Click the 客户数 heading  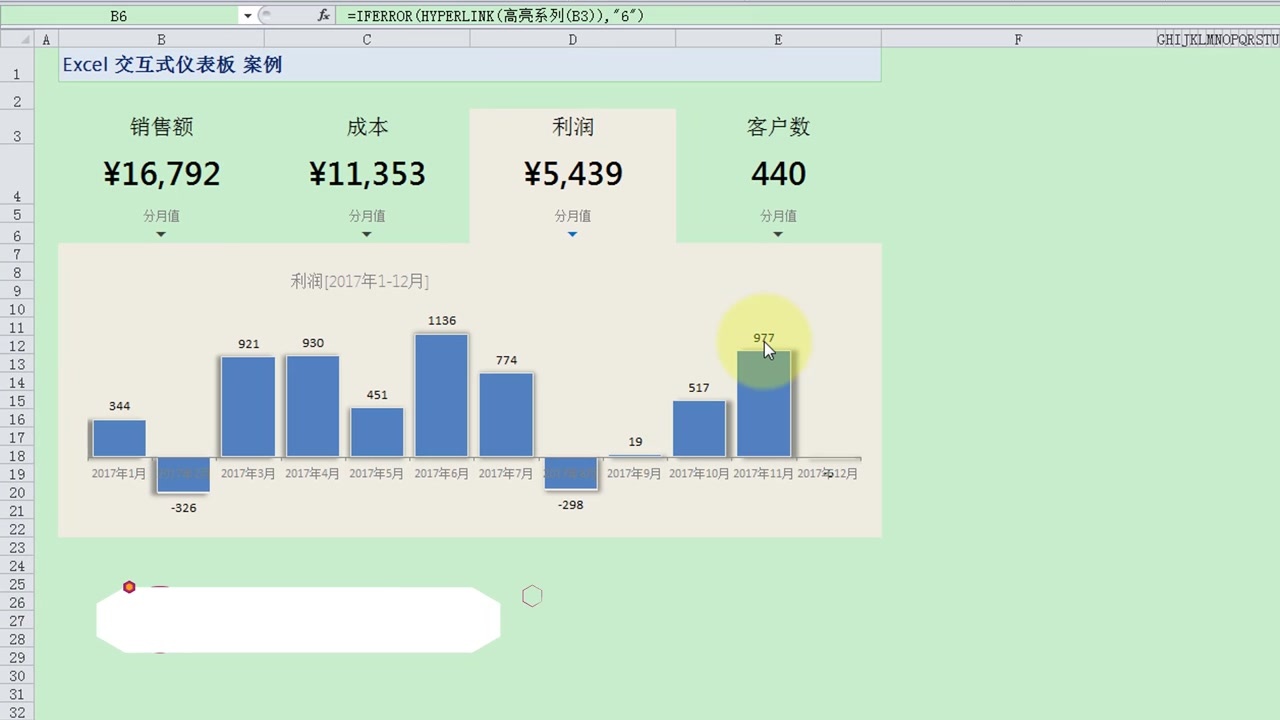click(778, 127)
